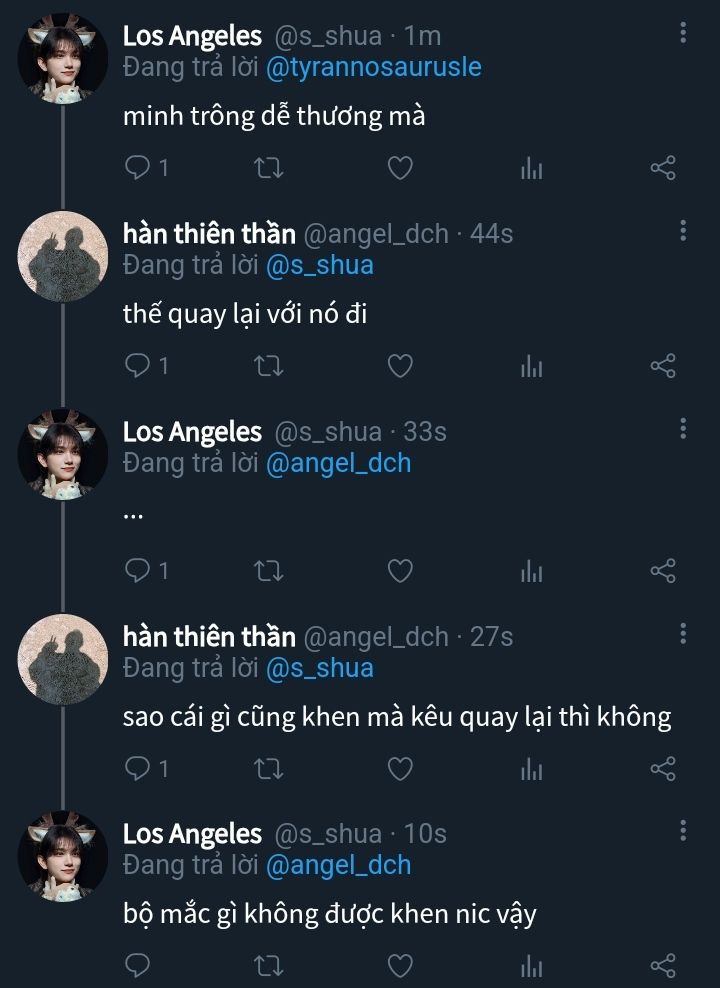View analytics of the "thế quay lại" tweet
This screenshot has height=988, width=720.
(x=531, y=367)
